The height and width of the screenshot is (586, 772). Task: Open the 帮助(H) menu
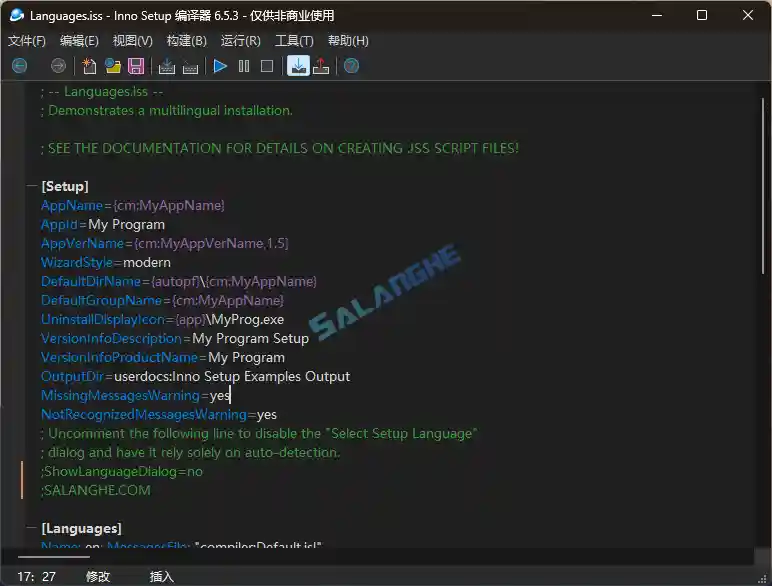point(348,41)
